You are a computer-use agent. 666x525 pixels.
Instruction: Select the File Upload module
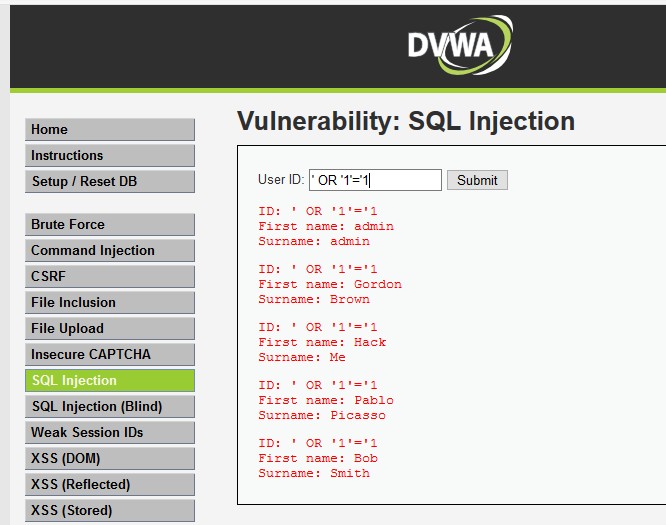coord(110,328)
